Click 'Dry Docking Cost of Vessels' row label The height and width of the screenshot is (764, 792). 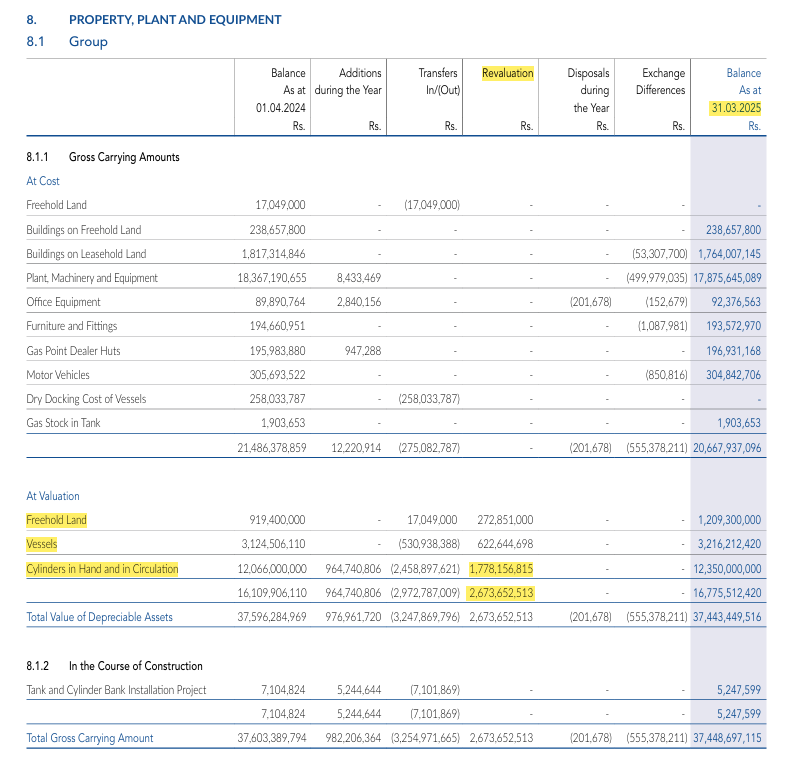pos(86,399)
